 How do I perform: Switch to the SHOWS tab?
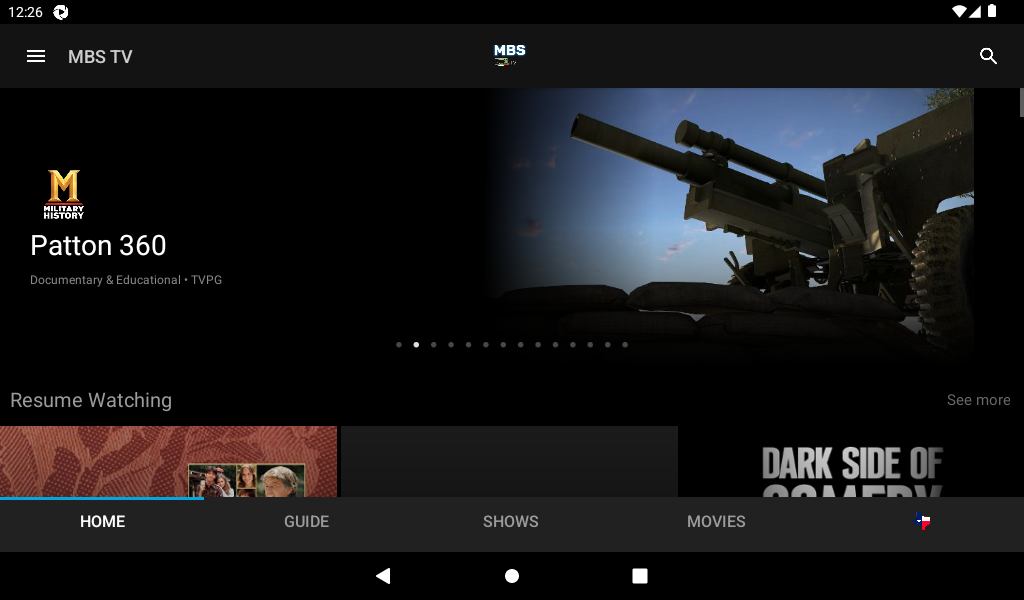pyautogui.click(x=511, y=522)
